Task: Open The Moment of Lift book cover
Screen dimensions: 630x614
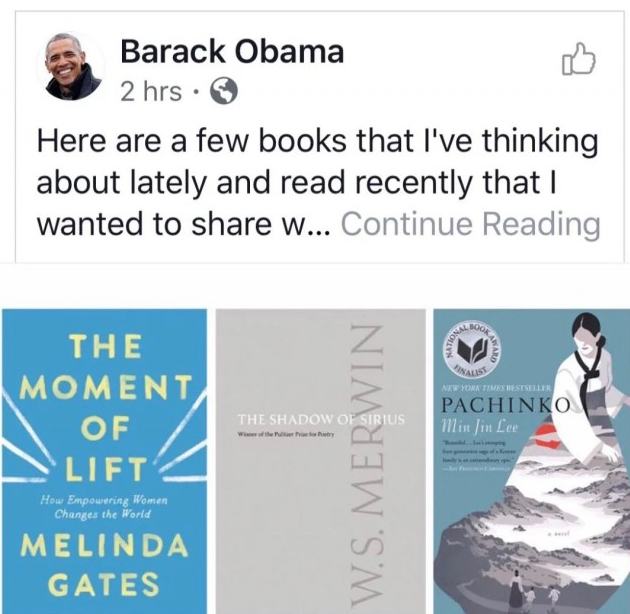Action: coord(105,461)
